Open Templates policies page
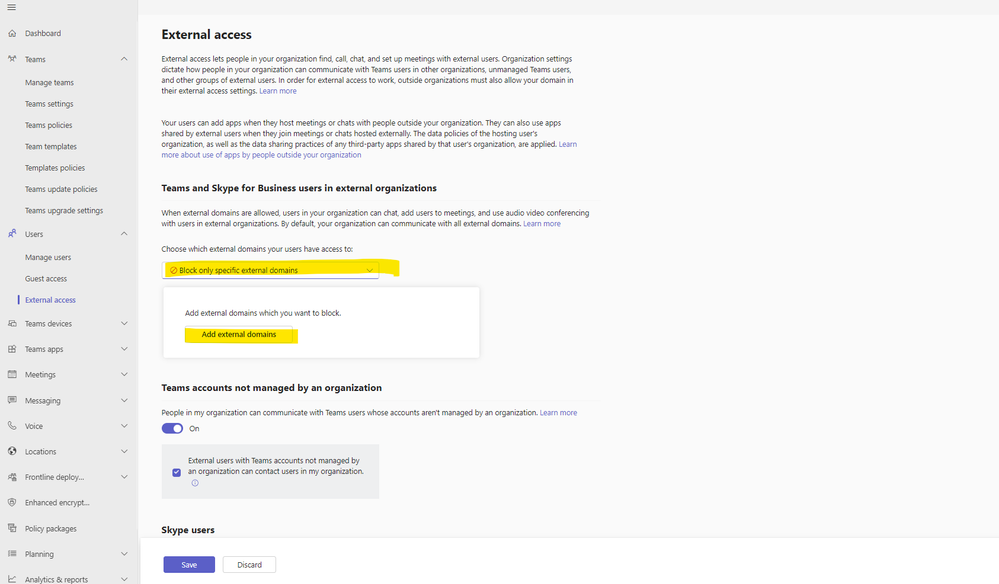999x584 pixels. [x=55, y=168]
